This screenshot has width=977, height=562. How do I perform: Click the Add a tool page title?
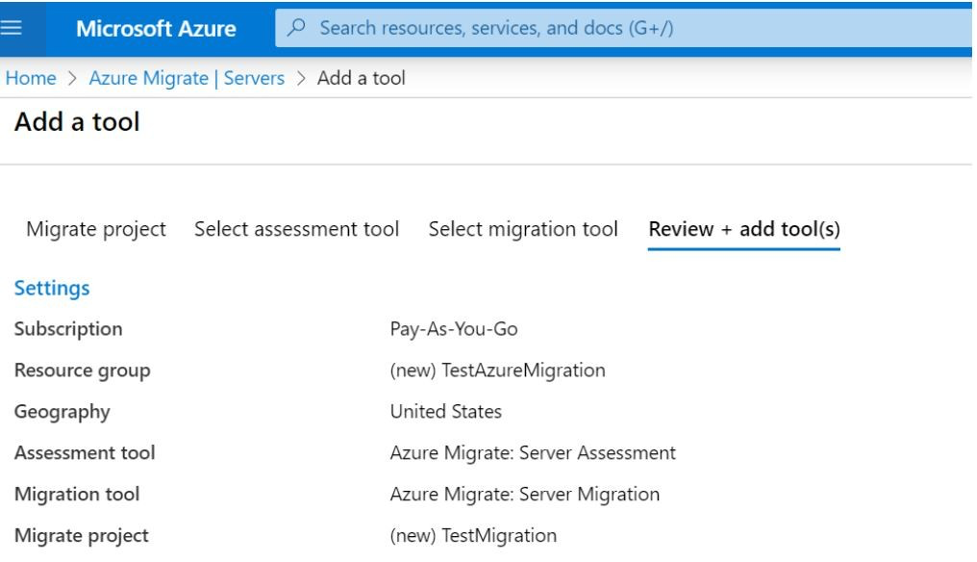(x=77, y=122)
